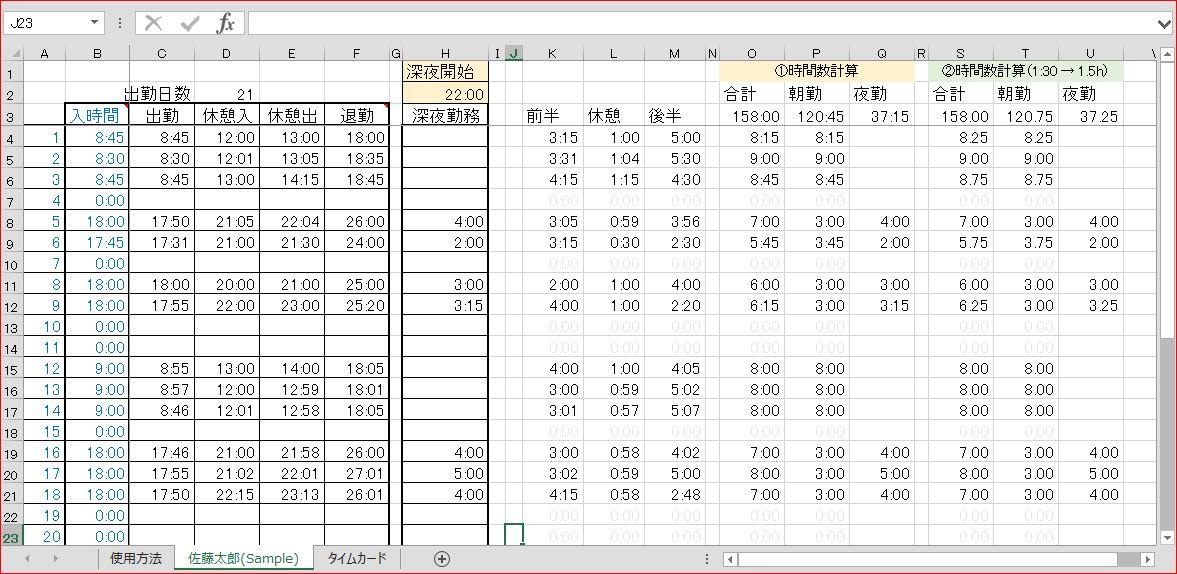The width and height of the screenshot is (1177, 574).
Task: Select row 23 header
Action: [11, 536]
